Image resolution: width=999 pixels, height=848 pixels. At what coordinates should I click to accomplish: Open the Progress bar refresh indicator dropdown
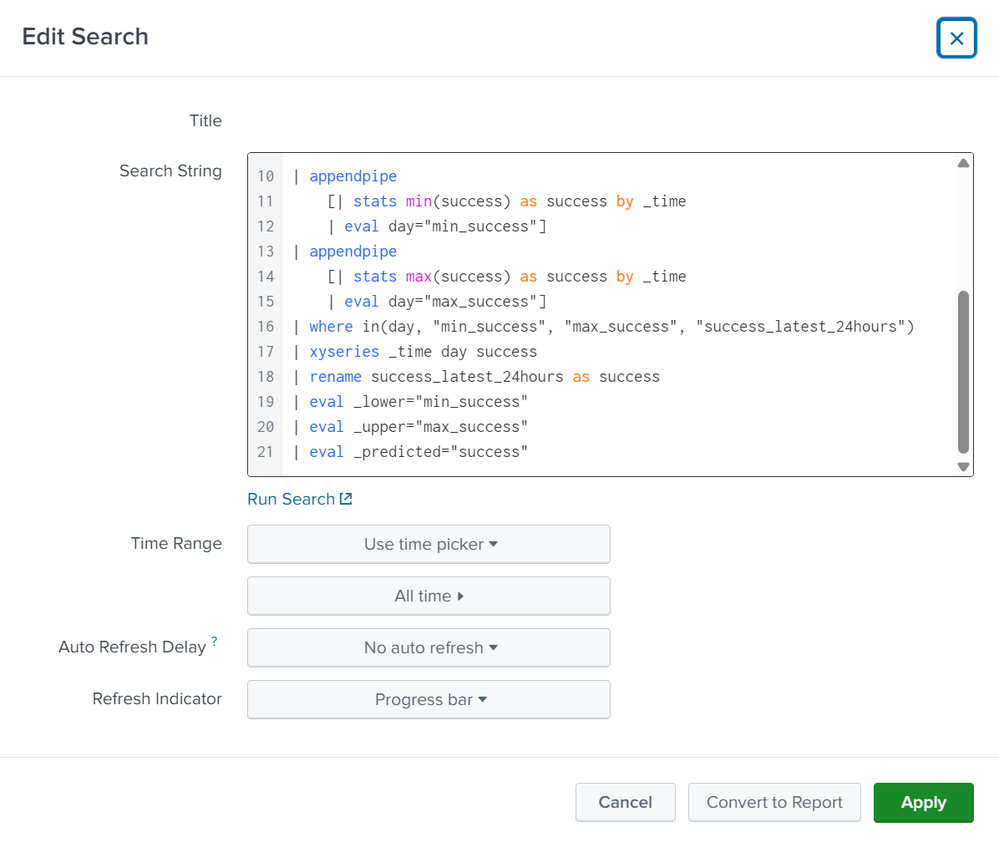click(x=428, y=699)
